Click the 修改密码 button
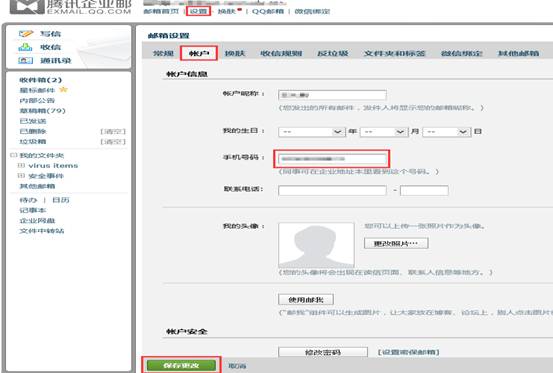The height and width of the screenshot is (373, 553). tap(323, 352)
